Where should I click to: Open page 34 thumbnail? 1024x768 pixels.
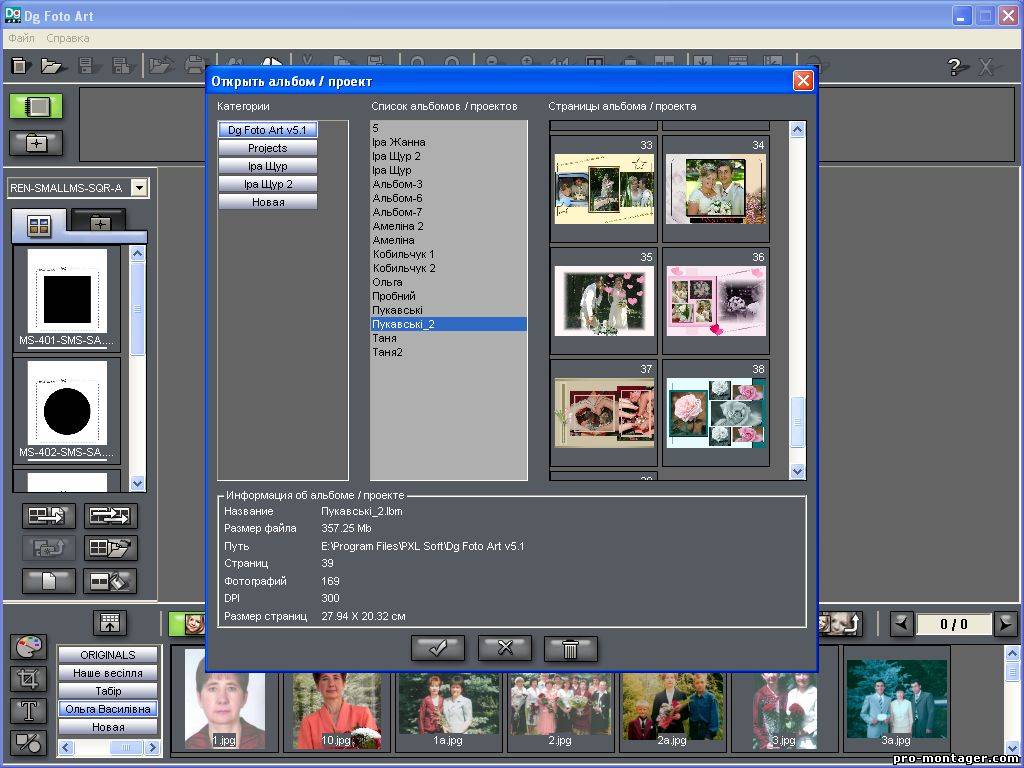pyautogui.click(x=716, y=189)
